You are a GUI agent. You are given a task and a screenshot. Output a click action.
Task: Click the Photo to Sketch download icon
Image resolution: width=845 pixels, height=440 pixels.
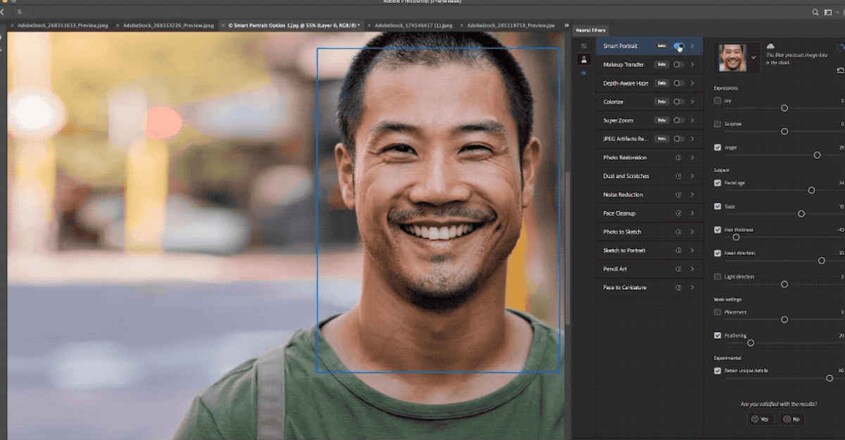point(678,232)
